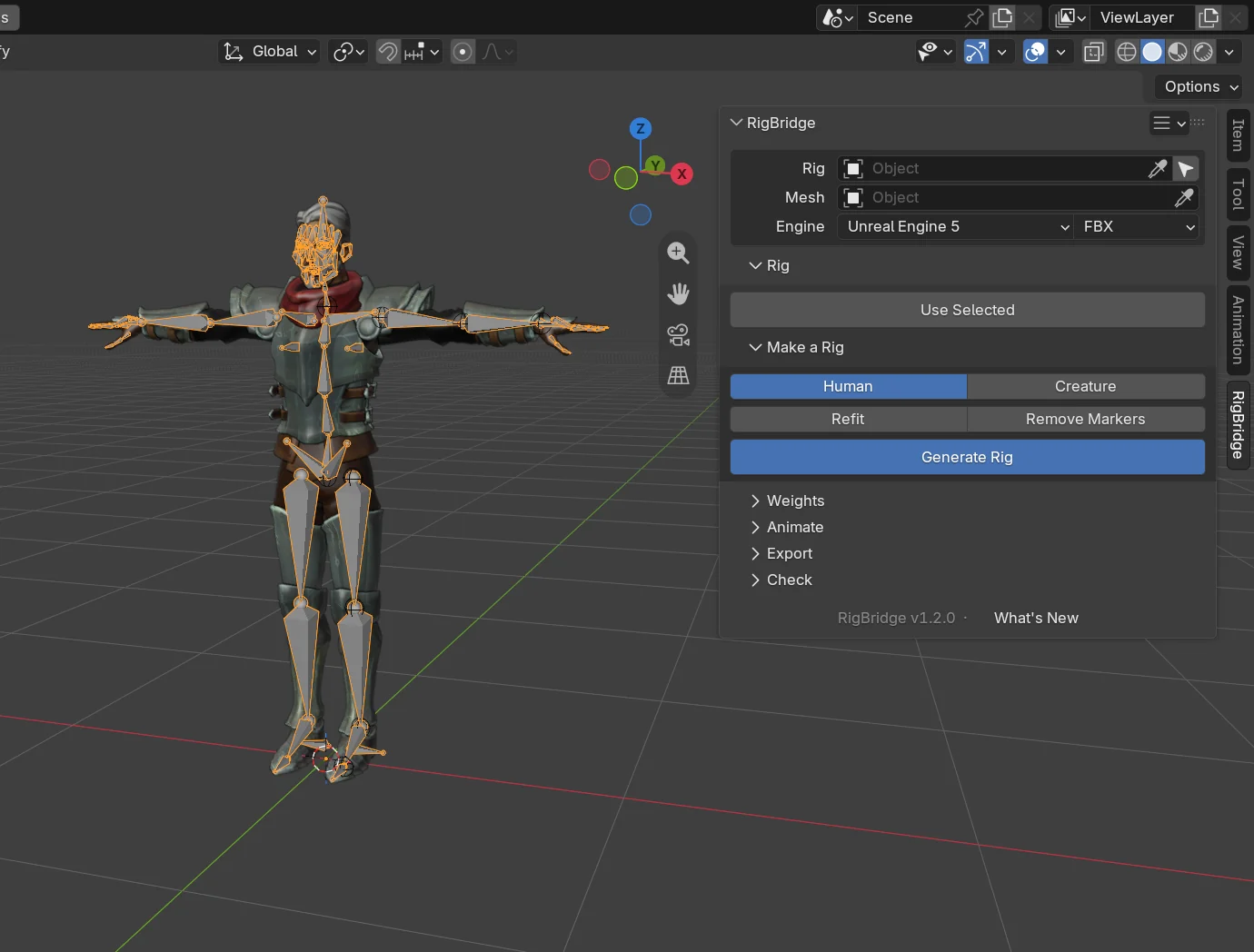Click the red X axis on navigation gizmo
The height and width of the screenshot is (952, 1254).
pyautogui.click(x=682, y=174)
